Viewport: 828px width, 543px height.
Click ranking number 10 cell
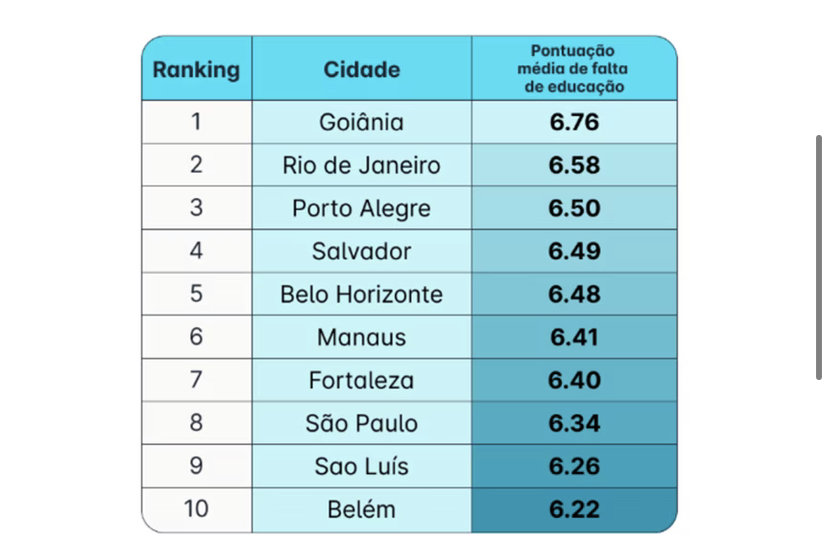[196, 509]
